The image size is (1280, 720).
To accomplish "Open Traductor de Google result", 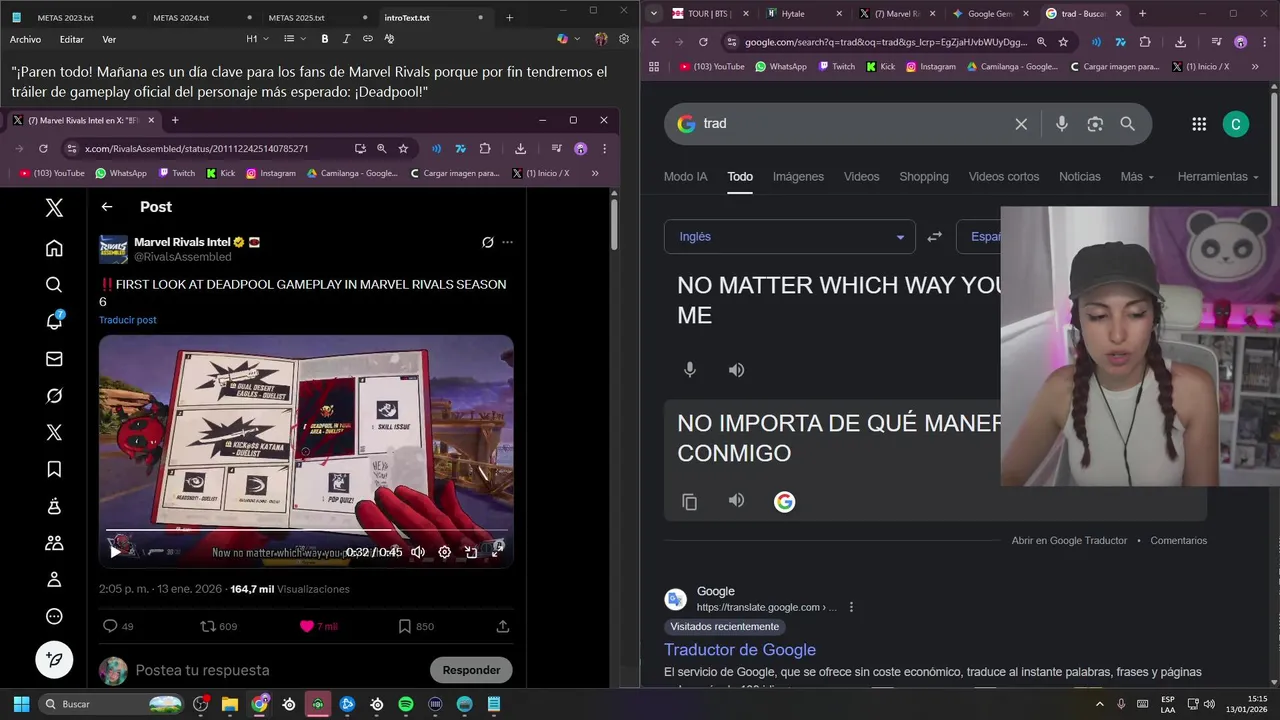I will pos(740,650).
